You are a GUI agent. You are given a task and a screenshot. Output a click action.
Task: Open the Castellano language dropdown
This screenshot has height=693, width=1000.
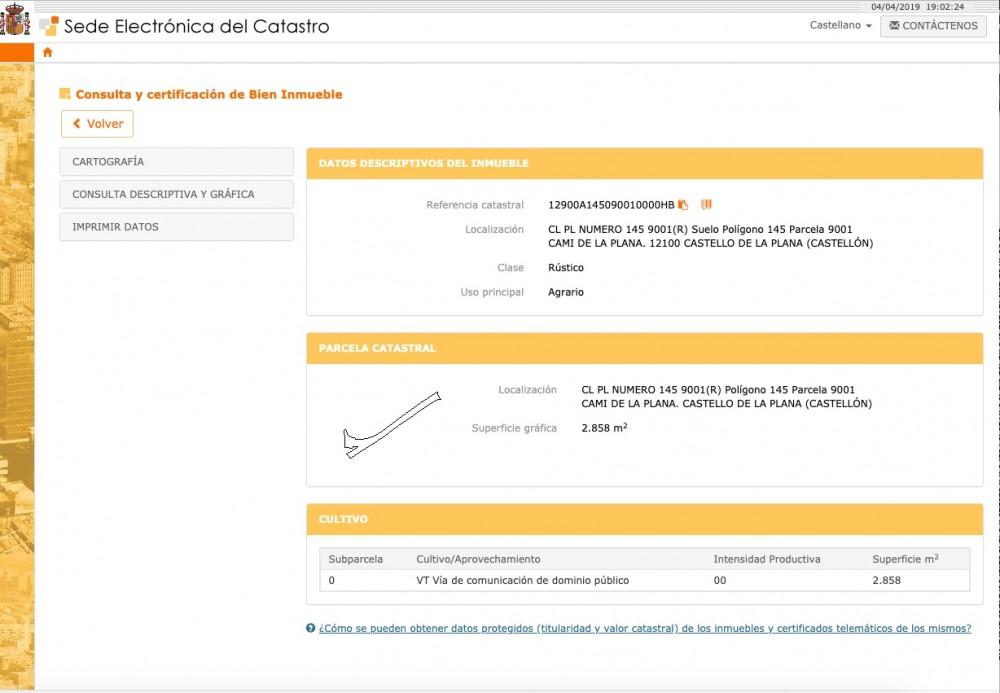pos(840,26)
